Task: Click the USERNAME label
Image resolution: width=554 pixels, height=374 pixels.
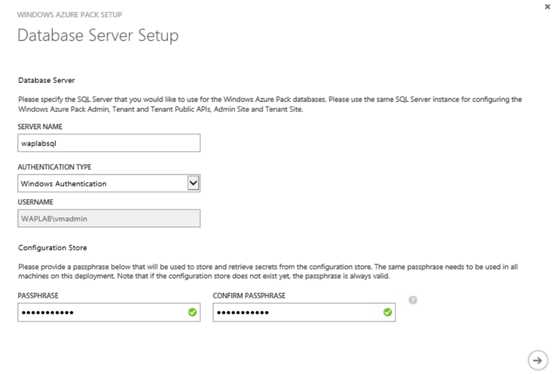Action: tap(35, 202)
